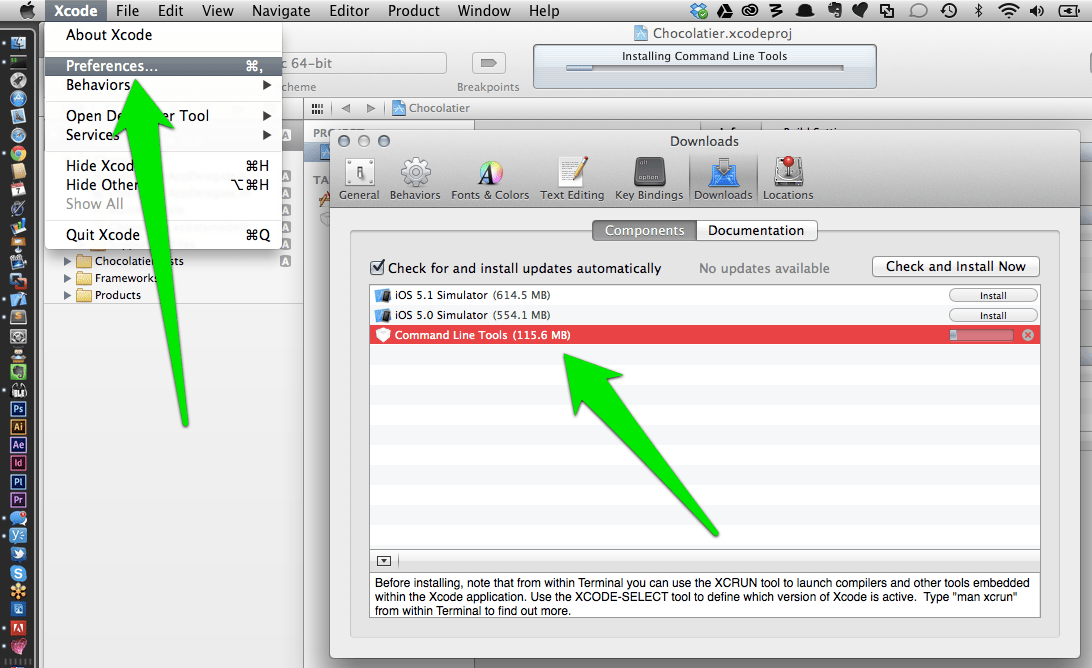This screenshot has width=1092, height=668.
Task: Click the 64-bit scheme selector field
Action: 364,63
